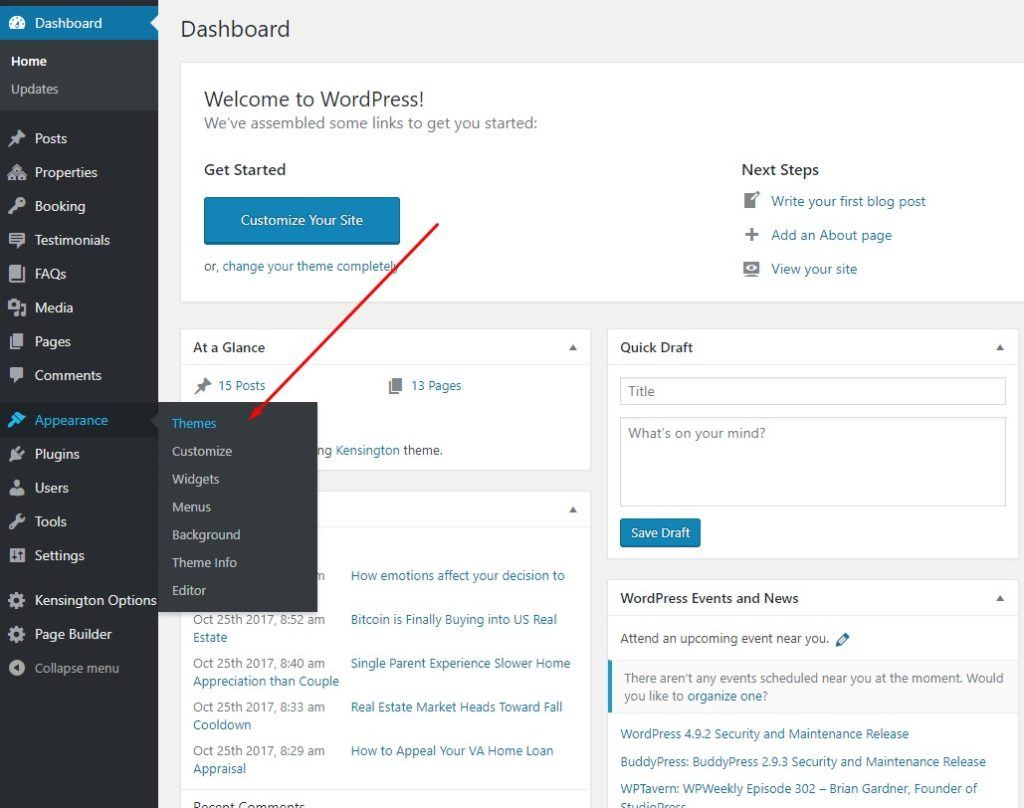Viewport: 1024px width, 808px height.
Task: Open the How to Appeal Your VA post
Action: tap(452, 751)
